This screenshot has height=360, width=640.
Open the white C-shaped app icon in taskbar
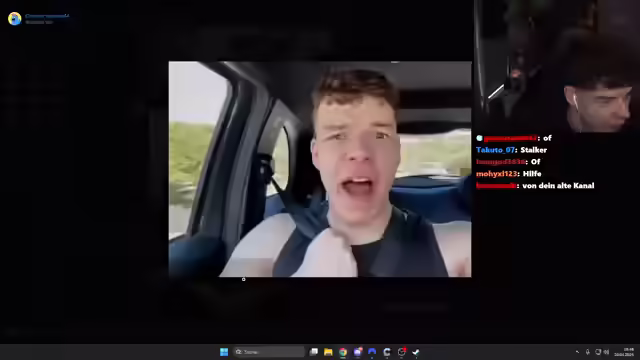(387, 352)
